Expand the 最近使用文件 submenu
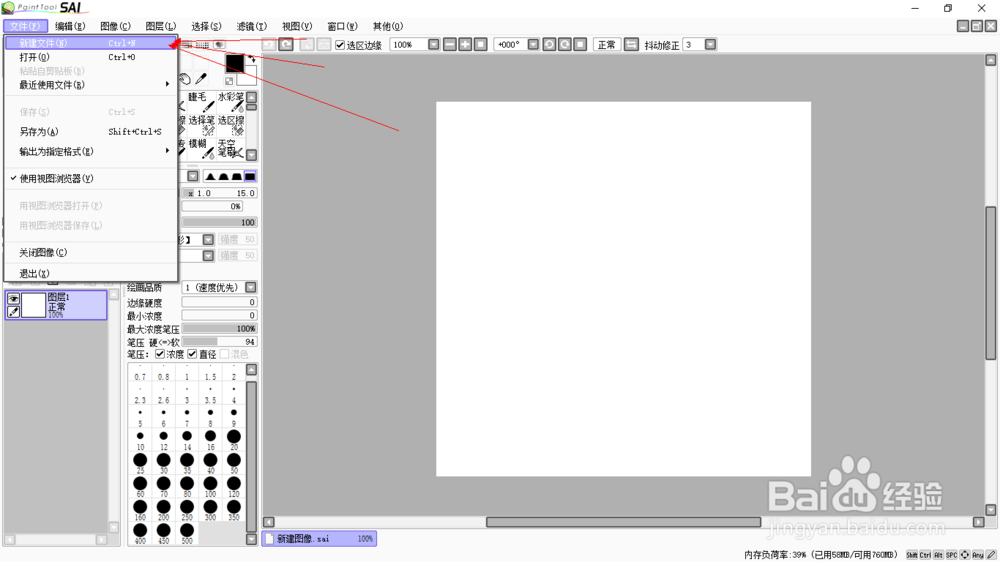The width and height of the screenshot is (1000, 562). pos(91,85)
